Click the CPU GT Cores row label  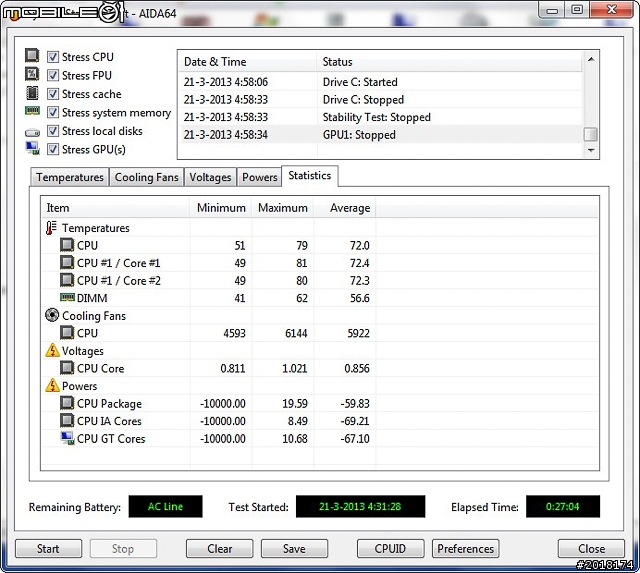[x=111, y=439]
